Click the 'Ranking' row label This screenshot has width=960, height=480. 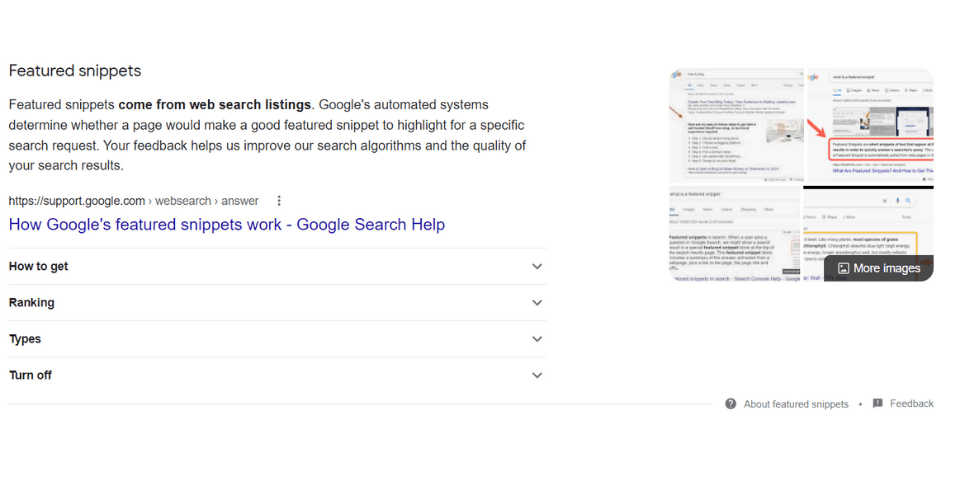point(31,302)
